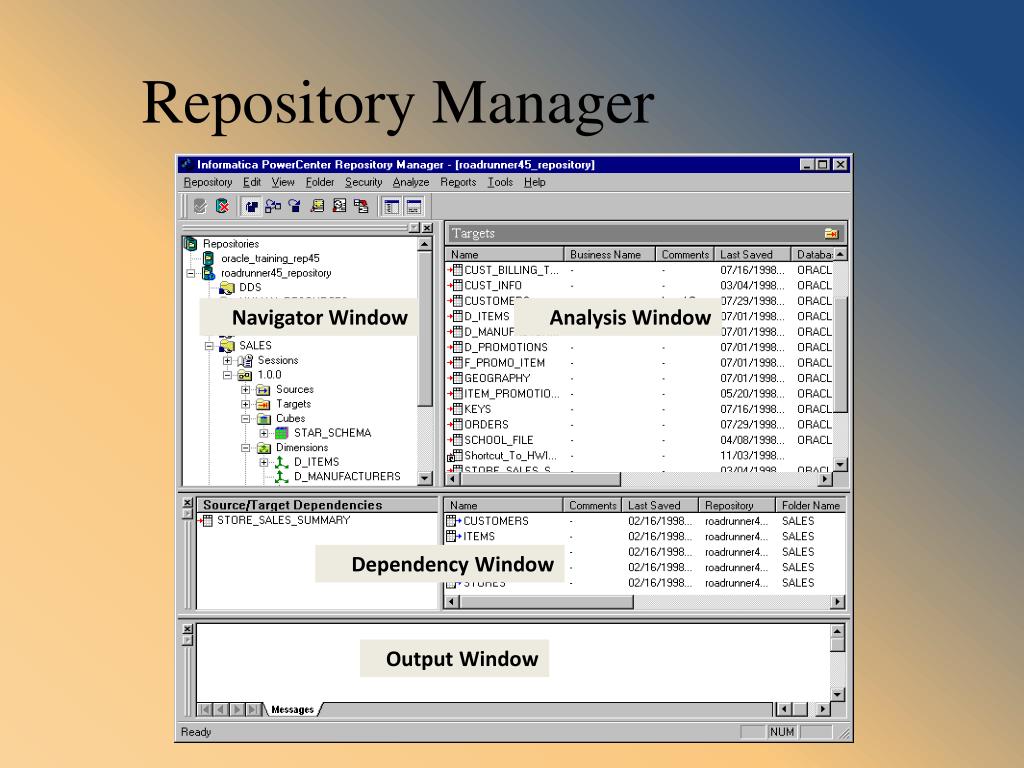Click the navigator tree scroll down arrow
This screenshot has width=1024, height=768.
click(x=424, y=478)
